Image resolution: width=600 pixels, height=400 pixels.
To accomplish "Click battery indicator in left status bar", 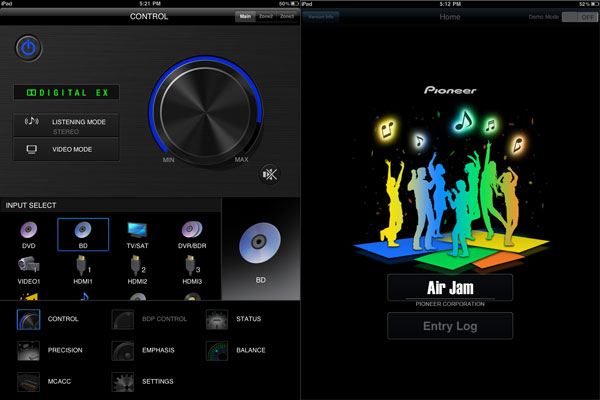I will coord(294,3).
